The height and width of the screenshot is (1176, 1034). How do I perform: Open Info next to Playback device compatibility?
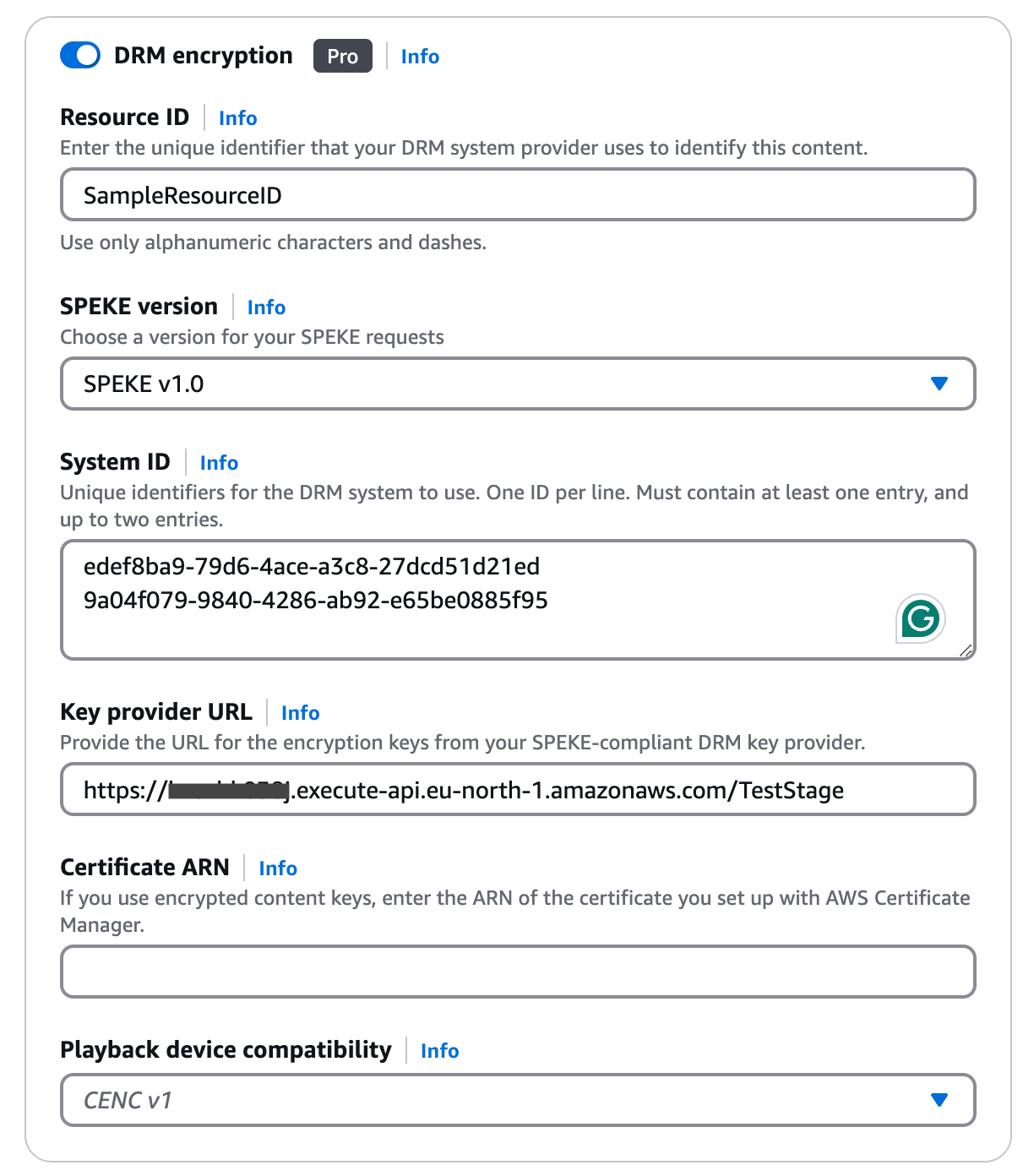click(439, 1051)
